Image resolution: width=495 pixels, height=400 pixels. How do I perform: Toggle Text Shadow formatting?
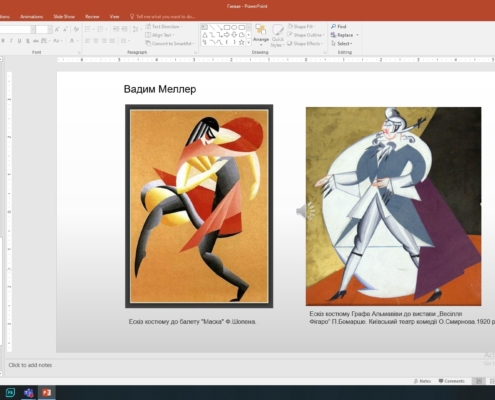tap(28, 41)
